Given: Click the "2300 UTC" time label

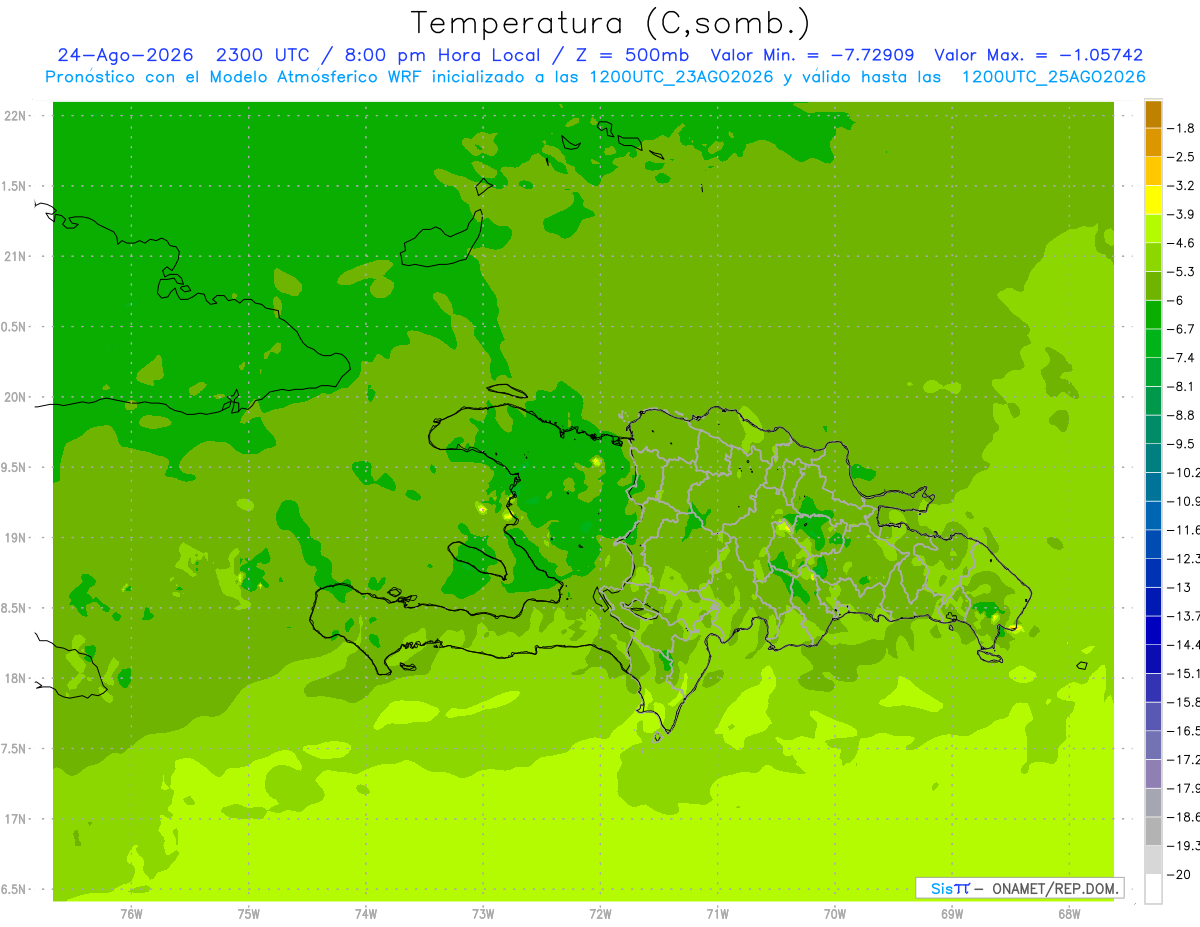Looking at the screenshot, I should tap(264, 55).
